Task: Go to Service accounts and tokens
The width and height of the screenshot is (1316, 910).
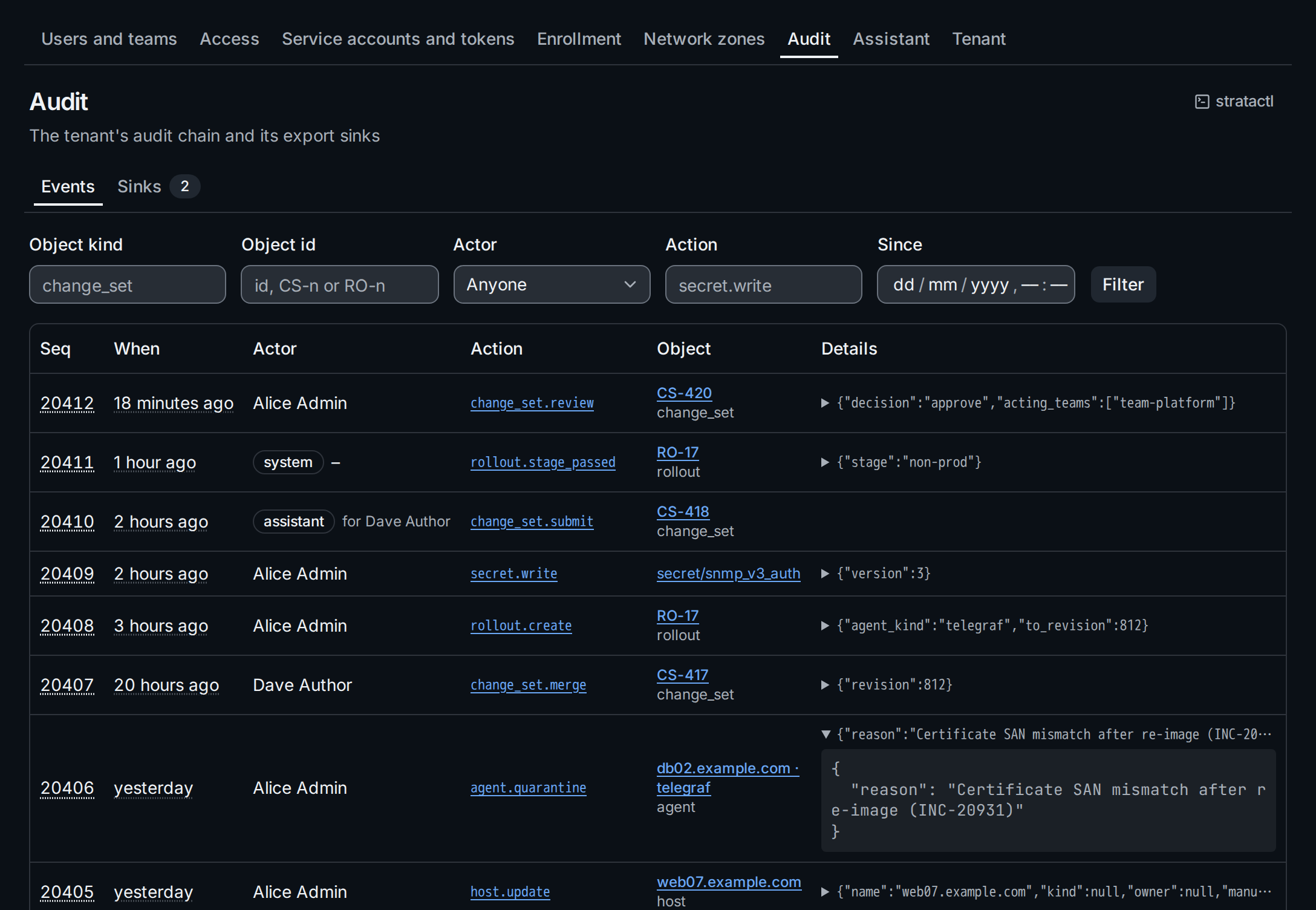Action: pyautogui.click(x=398, y=39)
